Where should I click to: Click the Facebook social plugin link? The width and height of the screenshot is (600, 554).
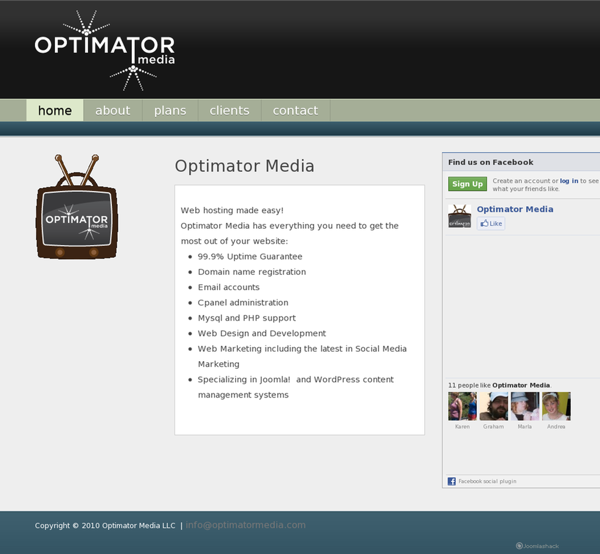click(488, 481)
